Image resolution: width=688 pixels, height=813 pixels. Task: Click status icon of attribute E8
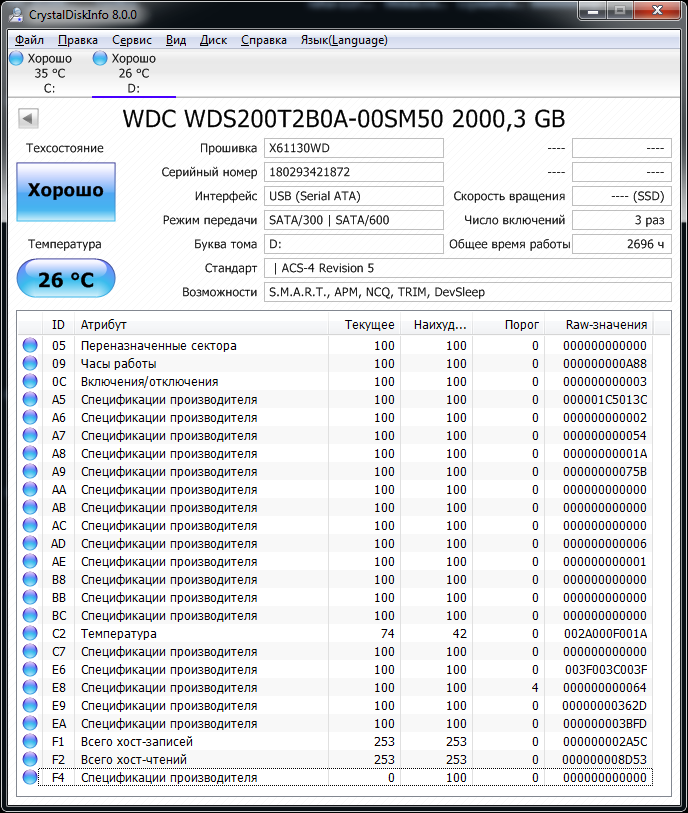coord(30,687)
